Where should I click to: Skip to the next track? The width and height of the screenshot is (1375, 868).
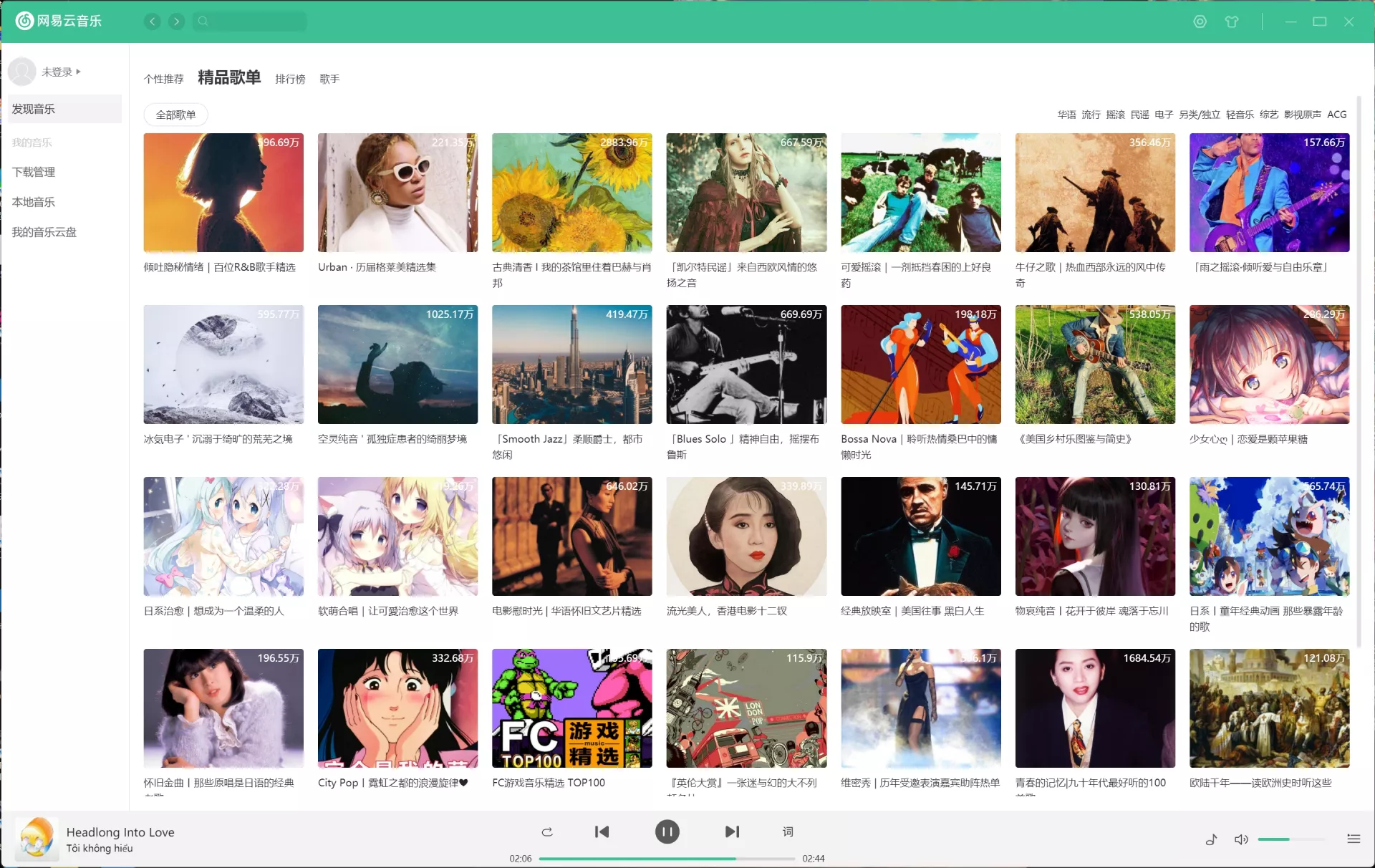point(731,831)
